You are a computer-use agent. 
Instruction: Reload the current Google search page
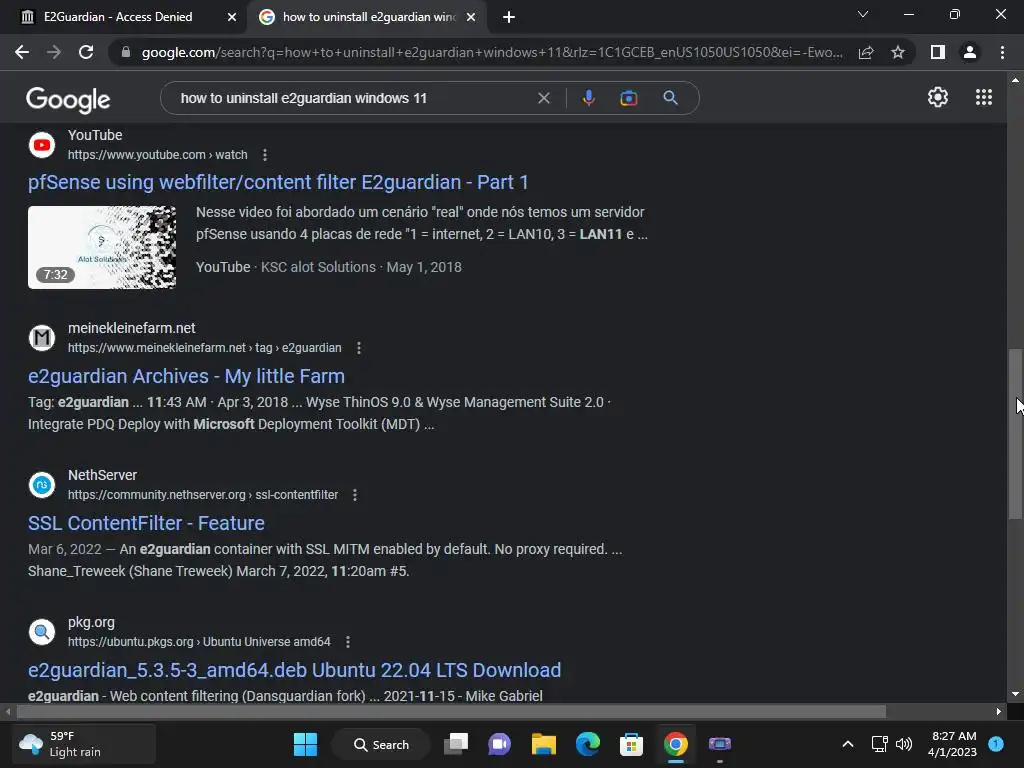[86, 52]
